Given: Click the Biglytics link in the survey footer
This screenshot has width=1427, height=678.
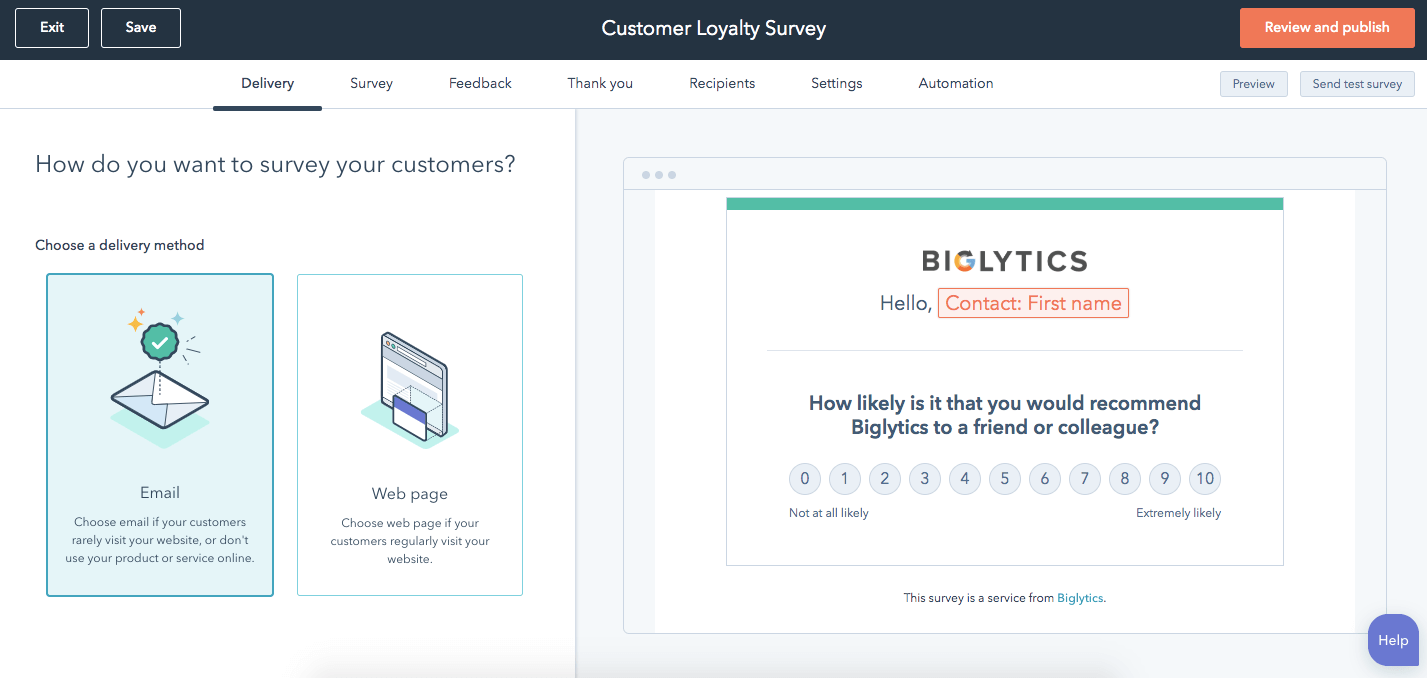Looking at the screenshot, I should coord(1080,597).
